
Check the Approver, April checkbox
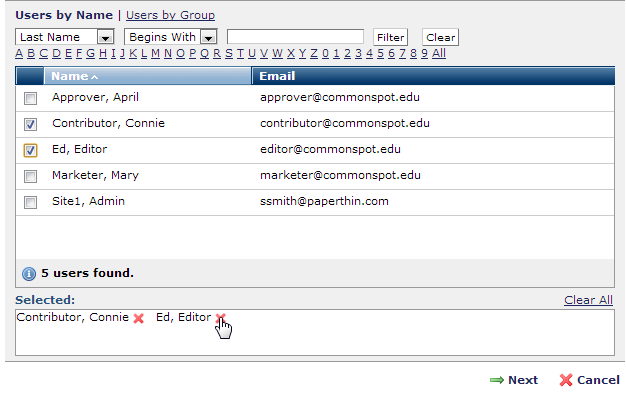[30, 98]
